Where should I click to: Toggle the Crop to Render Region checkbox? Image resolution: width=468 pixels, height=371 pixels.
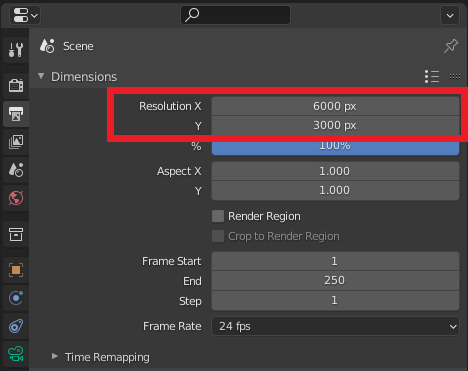[x=218, y=236]
